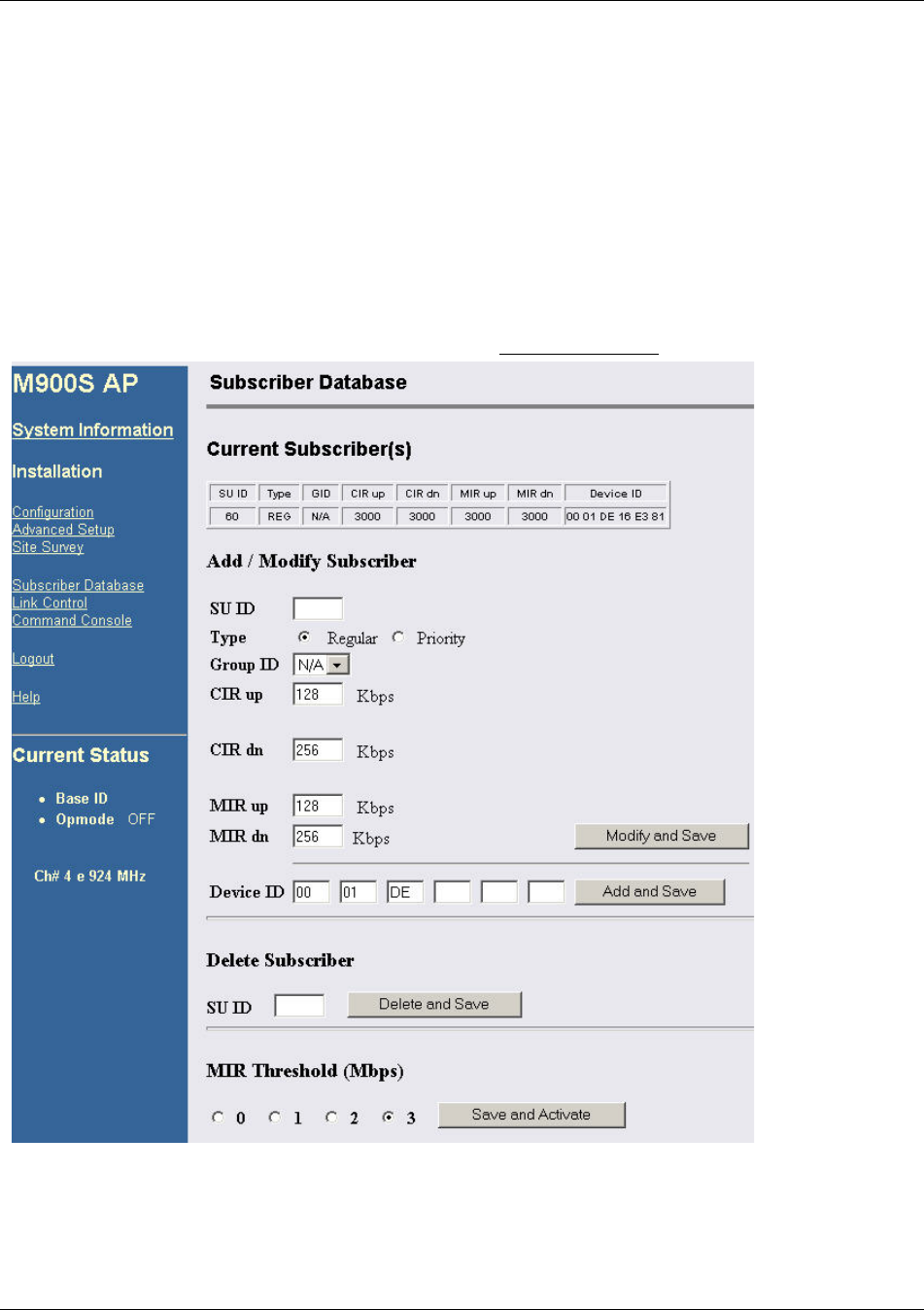Focus the Add/Modify SU ID field

pyautogui.click(x=318, y=608)
